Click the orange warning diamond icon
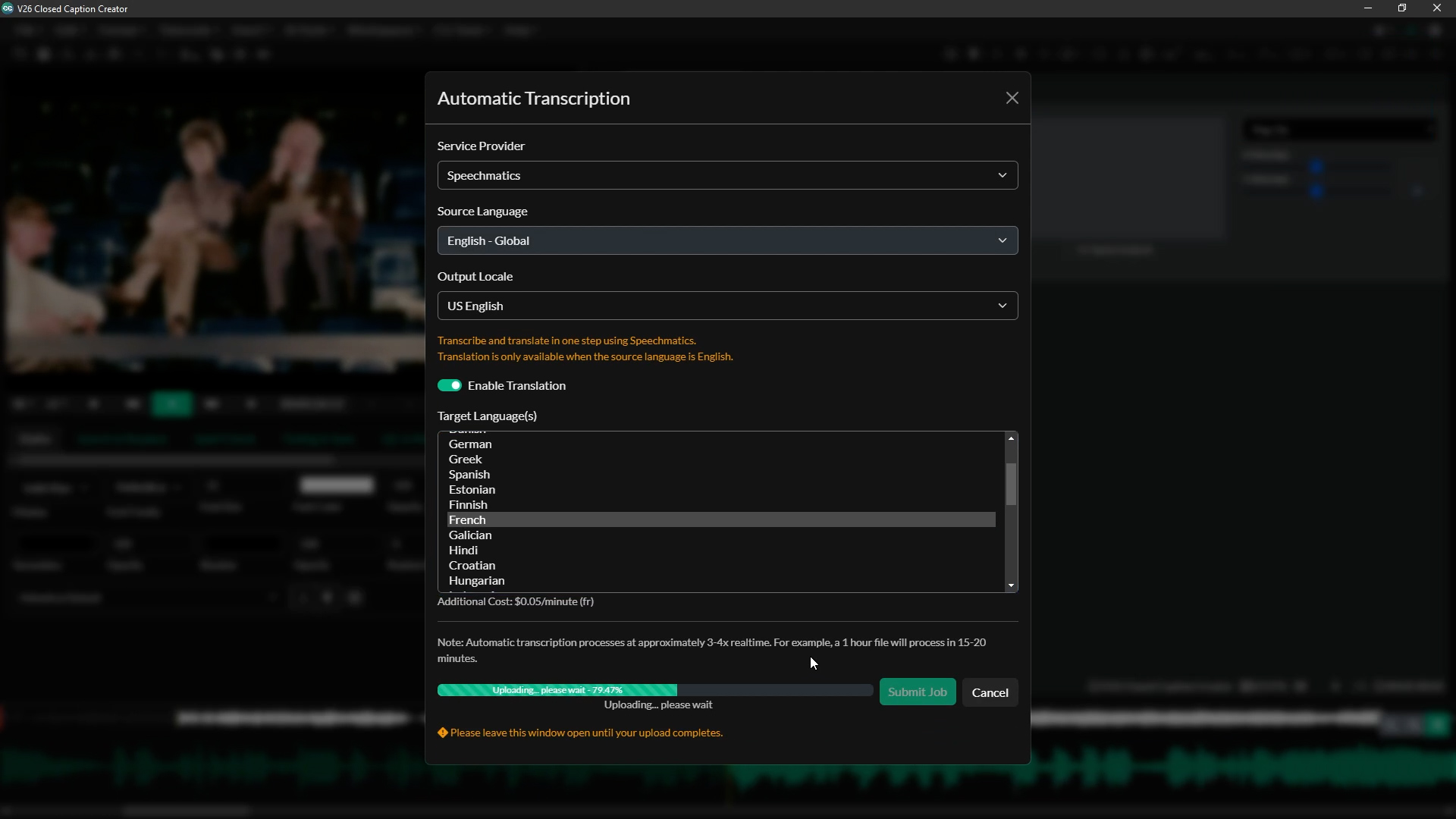1456x819 pixels. (x=443, y=733)
